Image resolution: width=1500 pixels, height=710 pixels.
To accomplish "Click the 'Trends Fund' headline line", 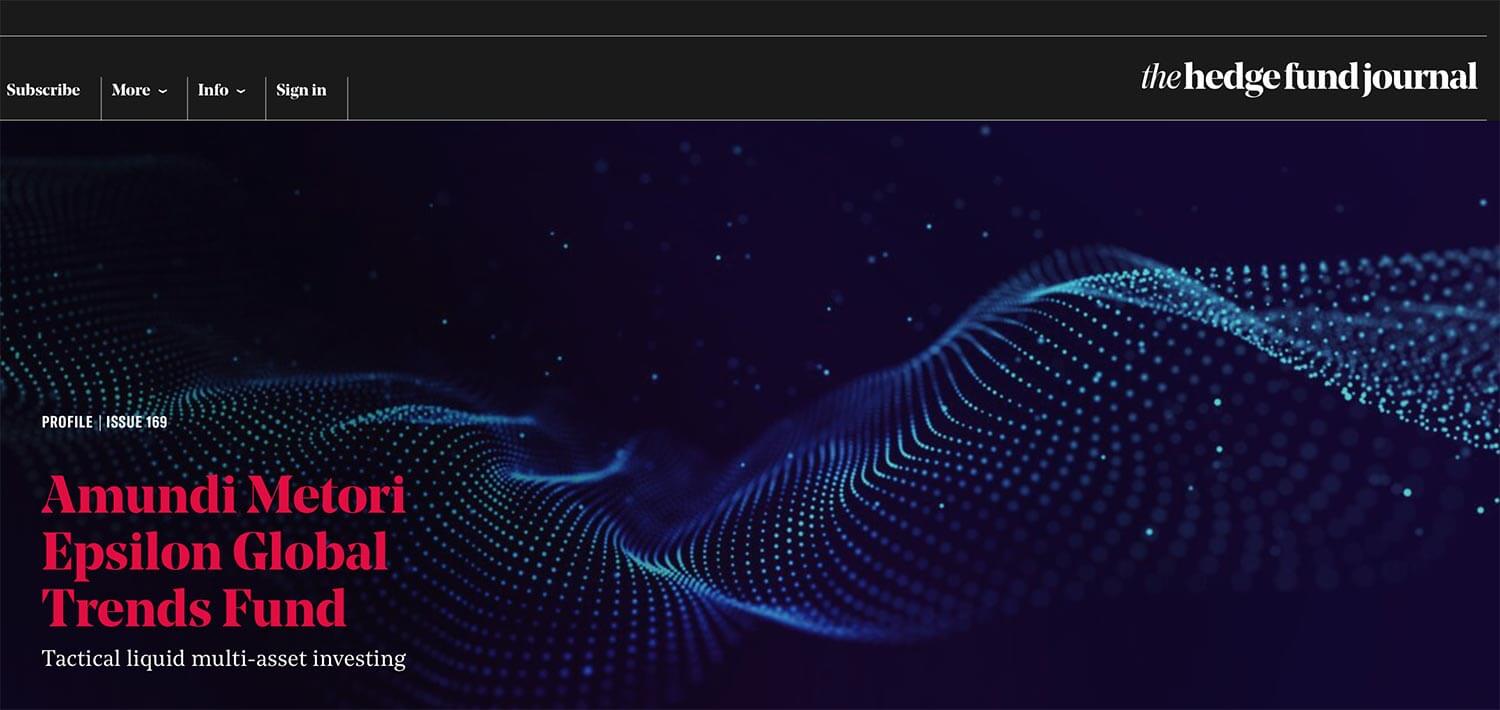I will tap(194, 607).
